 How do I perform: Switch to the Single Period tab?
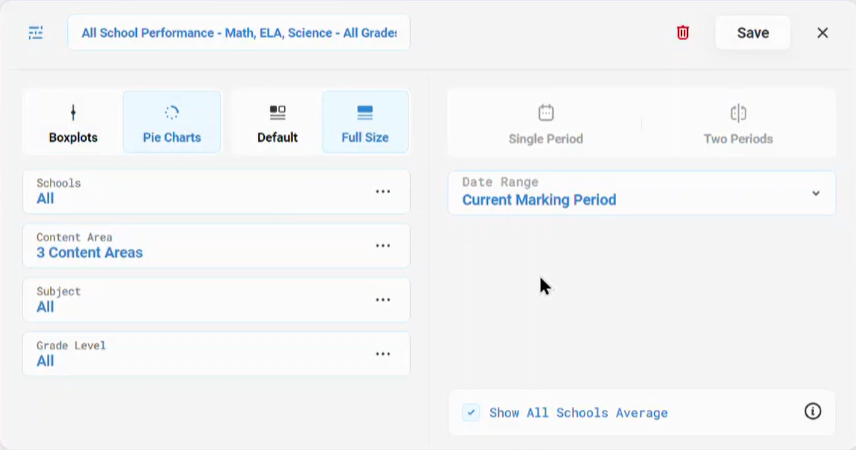[x=545, y=123]
